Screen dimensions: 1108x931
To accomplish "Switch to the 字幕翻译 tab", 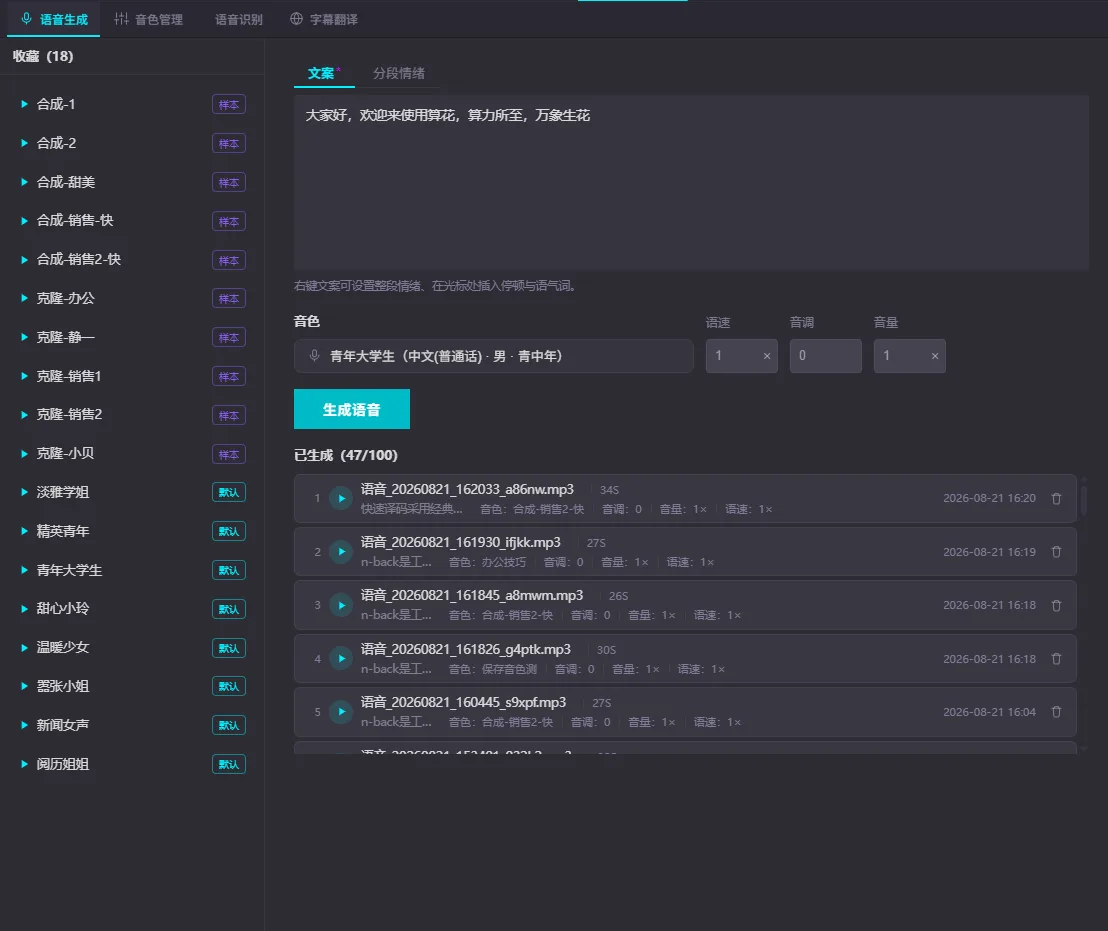I will (x=324, y=19).
